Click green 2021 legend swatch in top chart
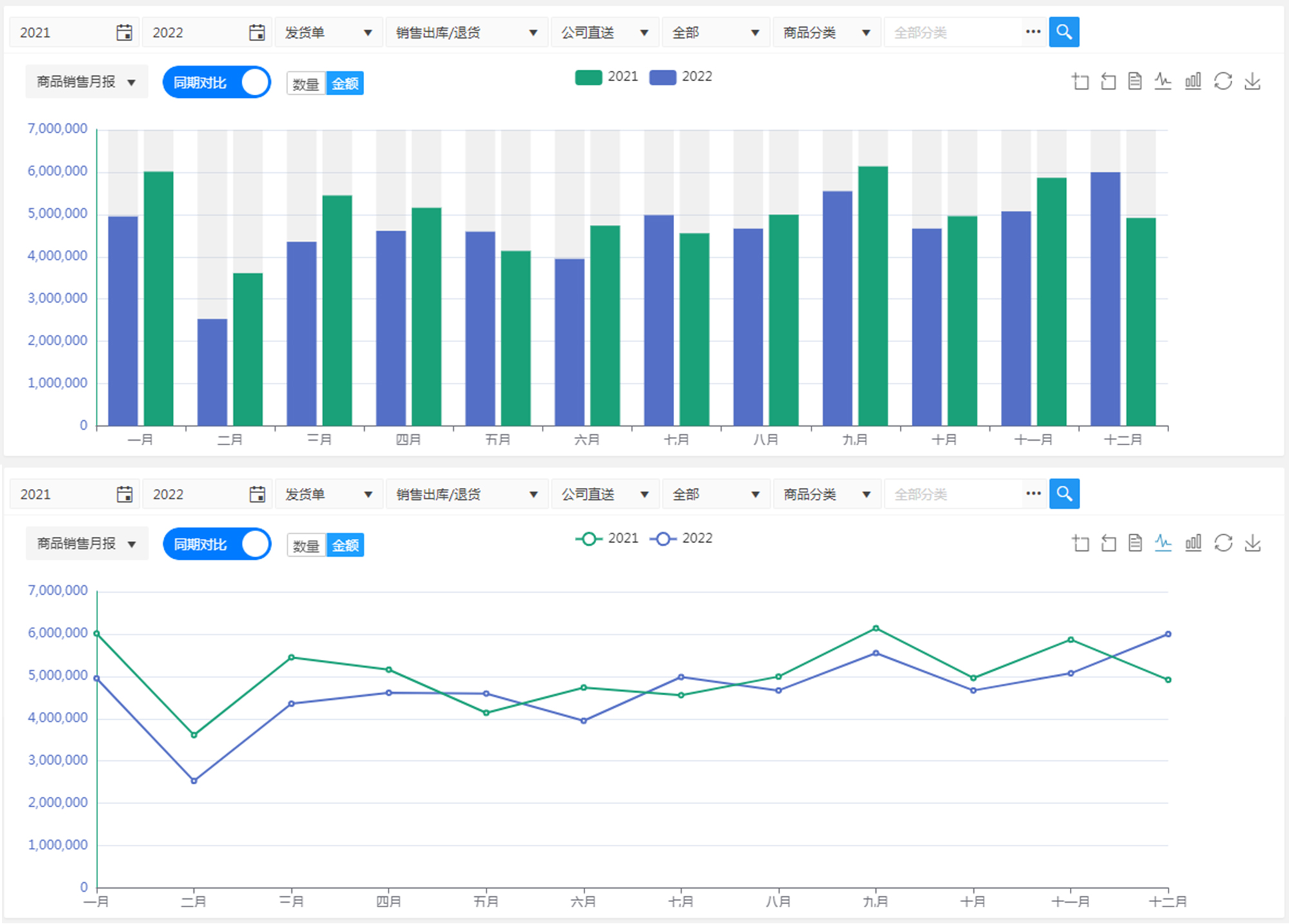Screen dimensions: 1289x924 point(588,77)
